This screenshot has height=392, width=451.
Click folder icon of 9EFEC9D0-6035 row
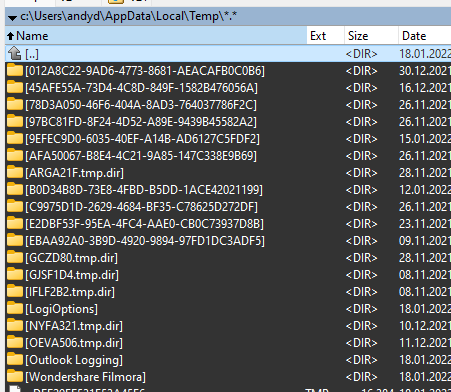point(15,138)
